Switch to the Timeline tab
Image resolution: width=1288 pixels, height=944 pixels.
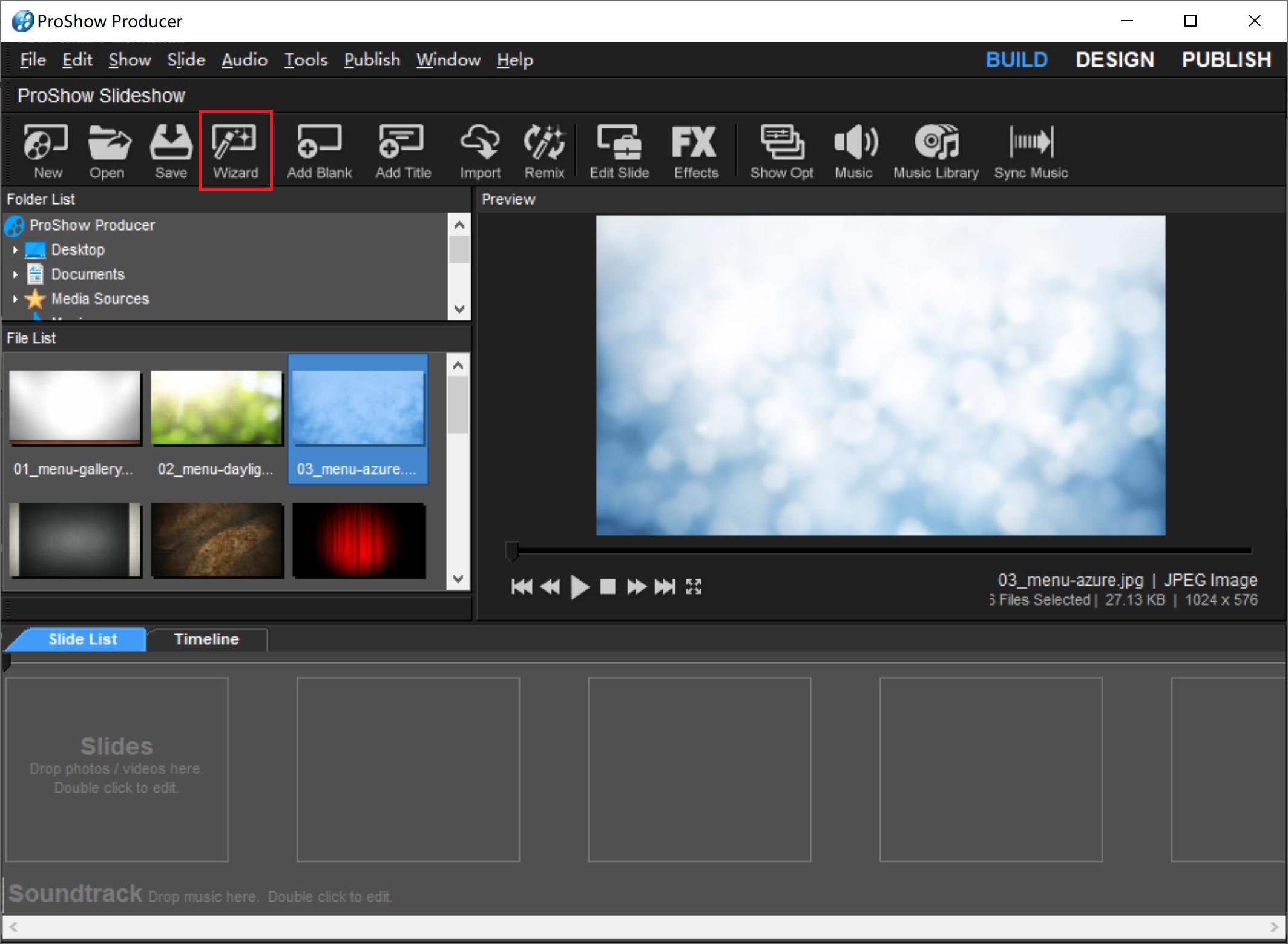click(x=206, y=639)
